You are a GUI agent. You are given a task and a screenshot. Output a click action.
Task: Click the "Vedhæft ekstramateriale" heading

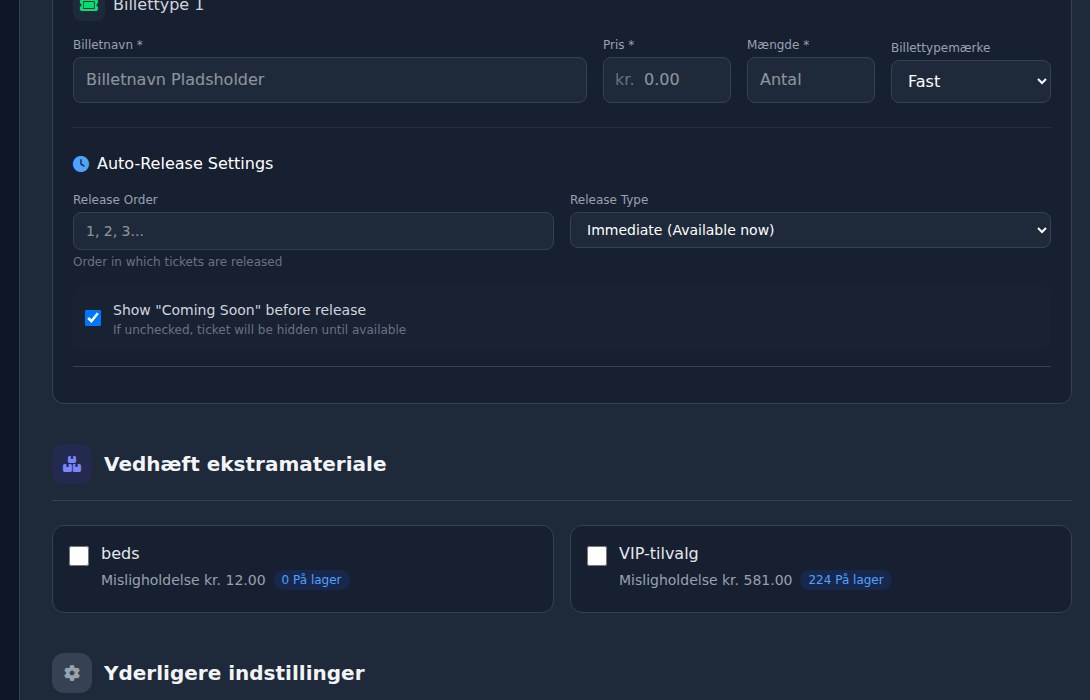[245, 464]
